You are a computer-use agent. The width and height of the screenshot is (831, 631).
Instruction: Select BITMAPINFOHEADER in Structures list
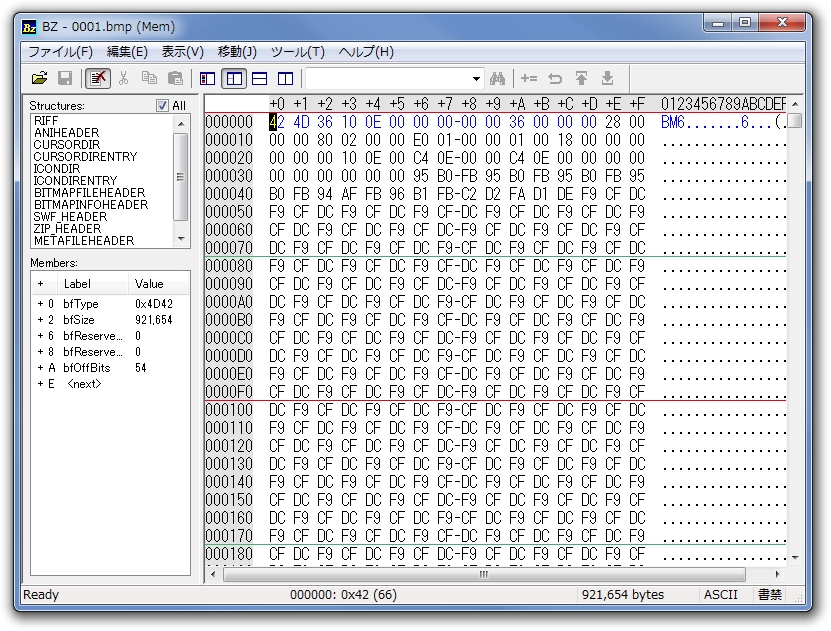tap(90, 204)
